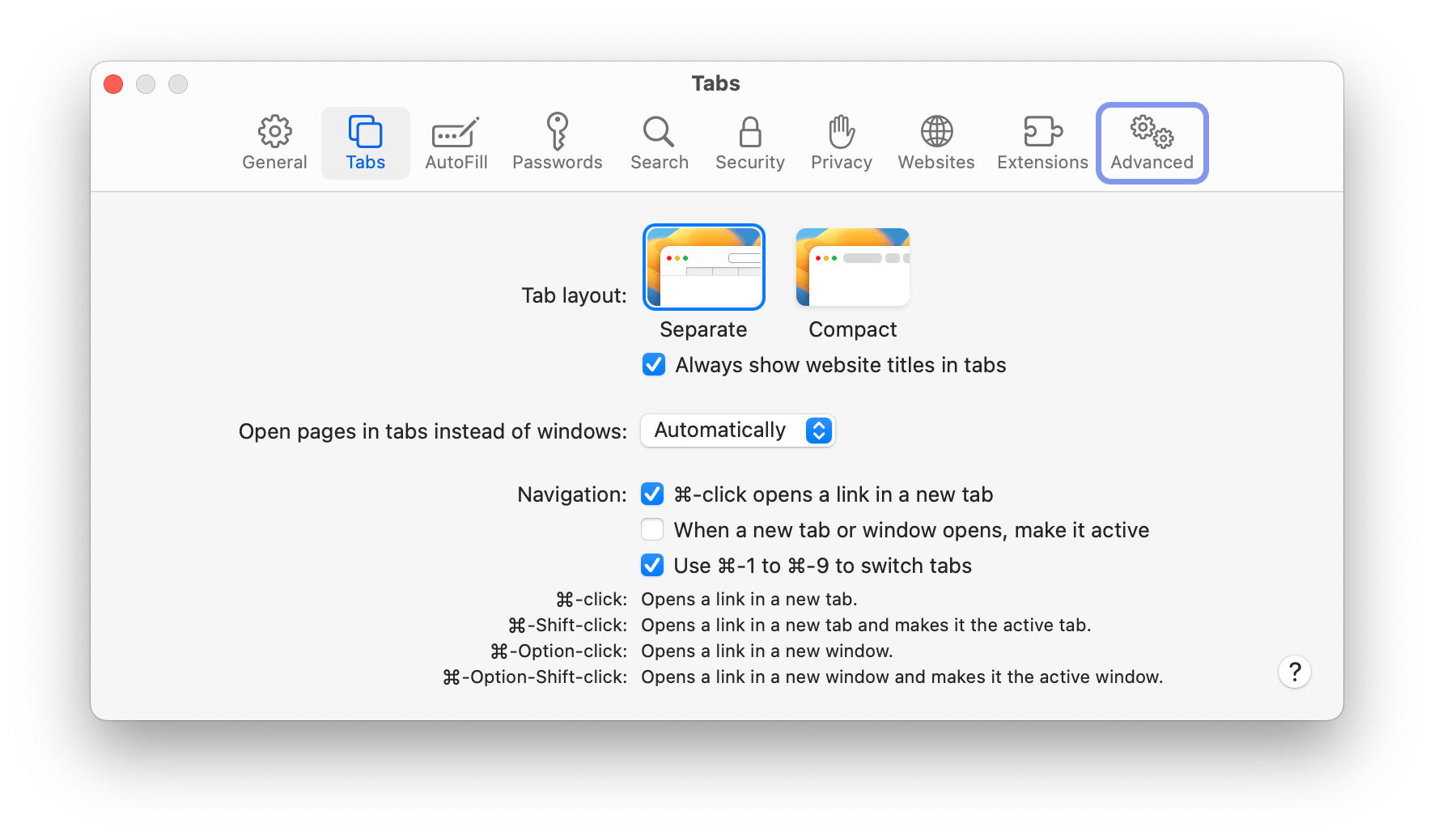Click 'Opens a link in a new window.' text
1434x840 pixels.
767,651
